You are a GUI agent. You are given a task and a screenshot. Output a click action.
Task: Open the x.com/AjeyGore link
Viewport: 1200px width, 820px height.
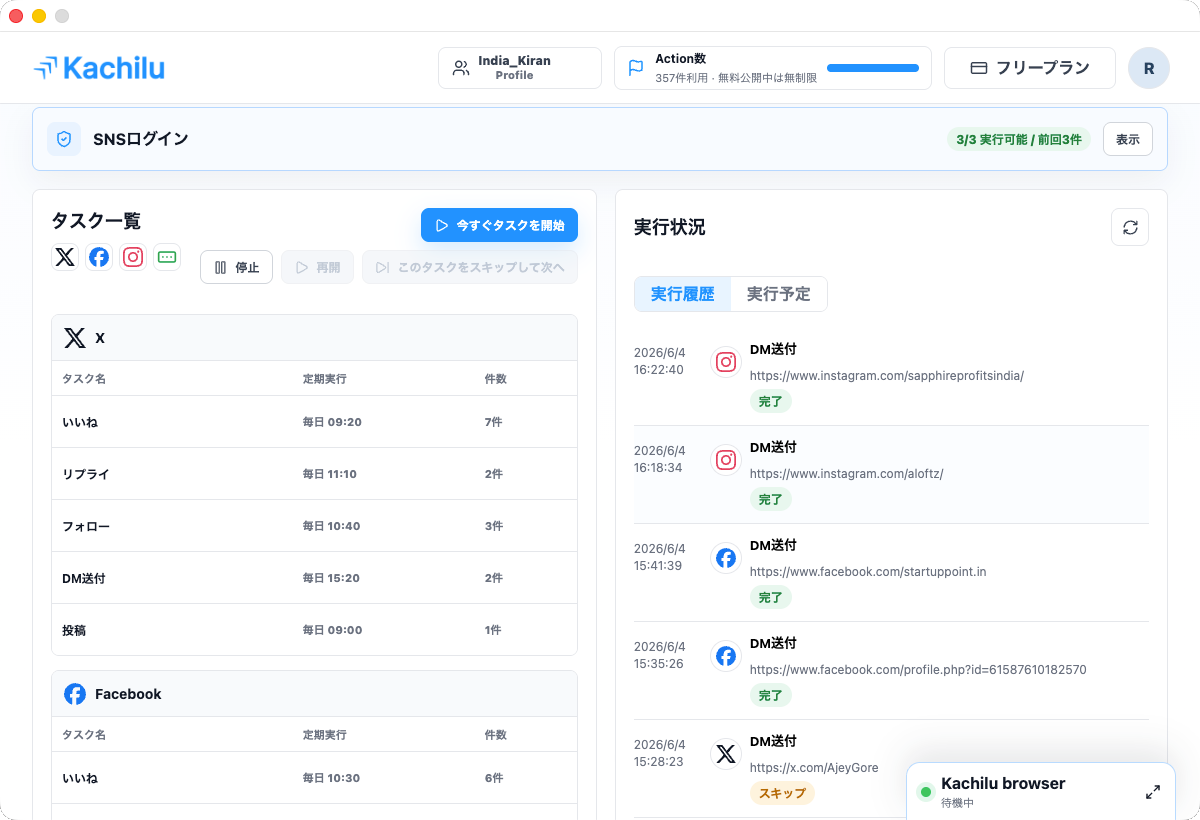(x=814, y=768)
